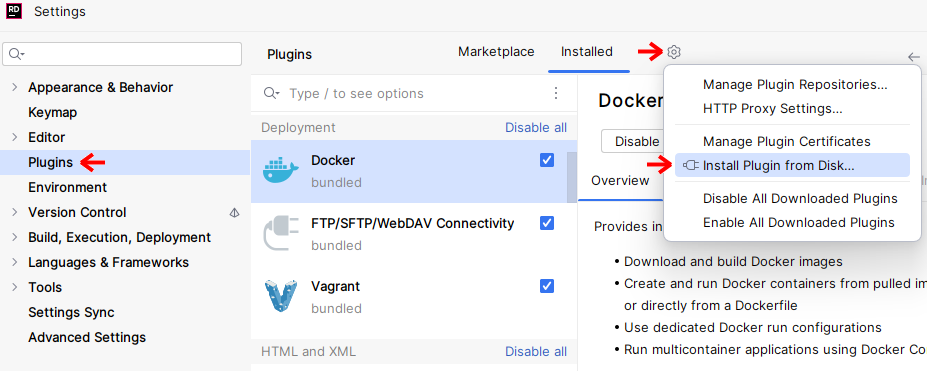
Task: Click Disable all for Deployment plugins
Action: (x=536, y=128)
